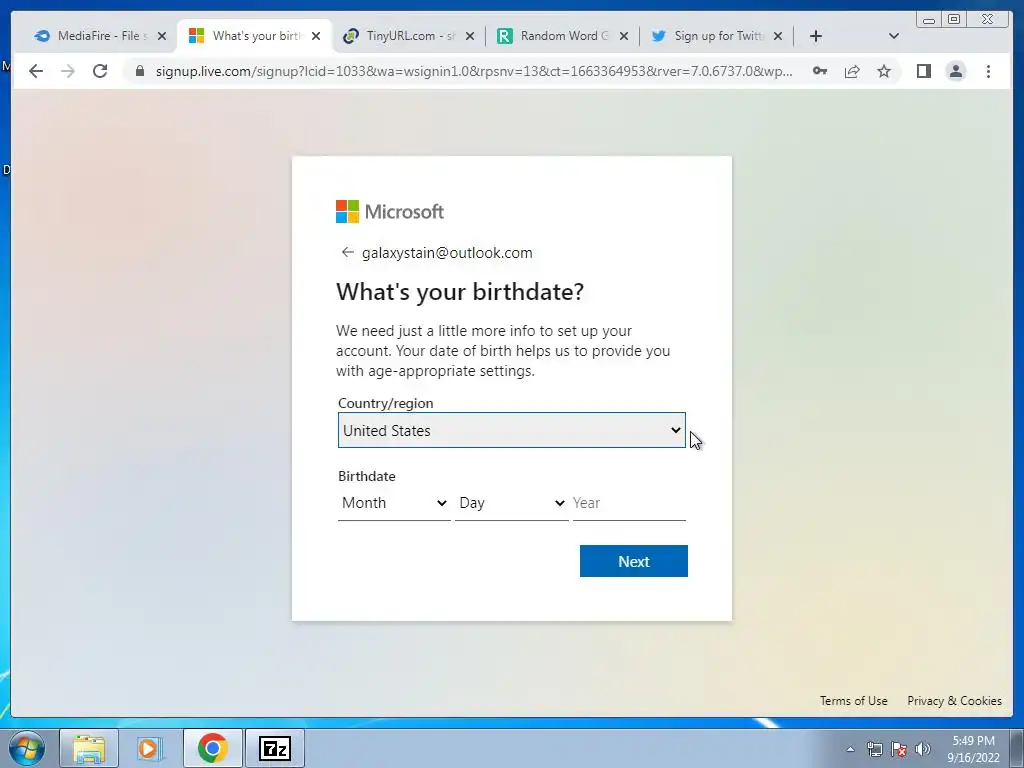Close the Random Word Generator tab
The width and height of the screenshot is (1024, 768).
[624, 36]
